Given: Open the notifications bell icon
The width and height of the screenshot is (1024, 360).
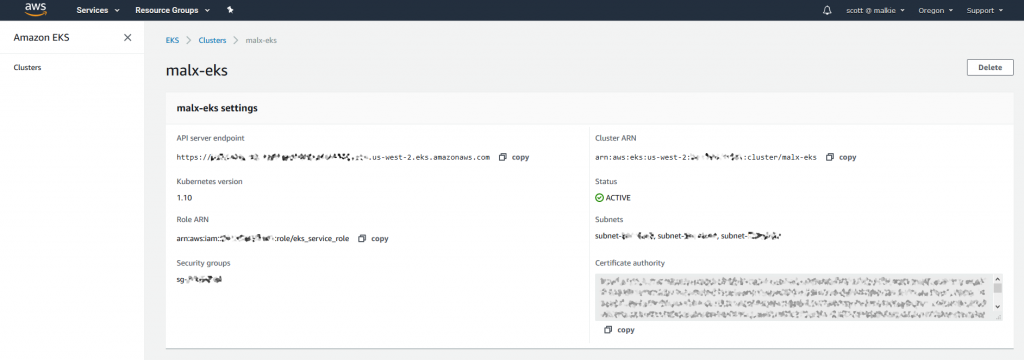Looking at the screenshot, I should pos(827,10).
